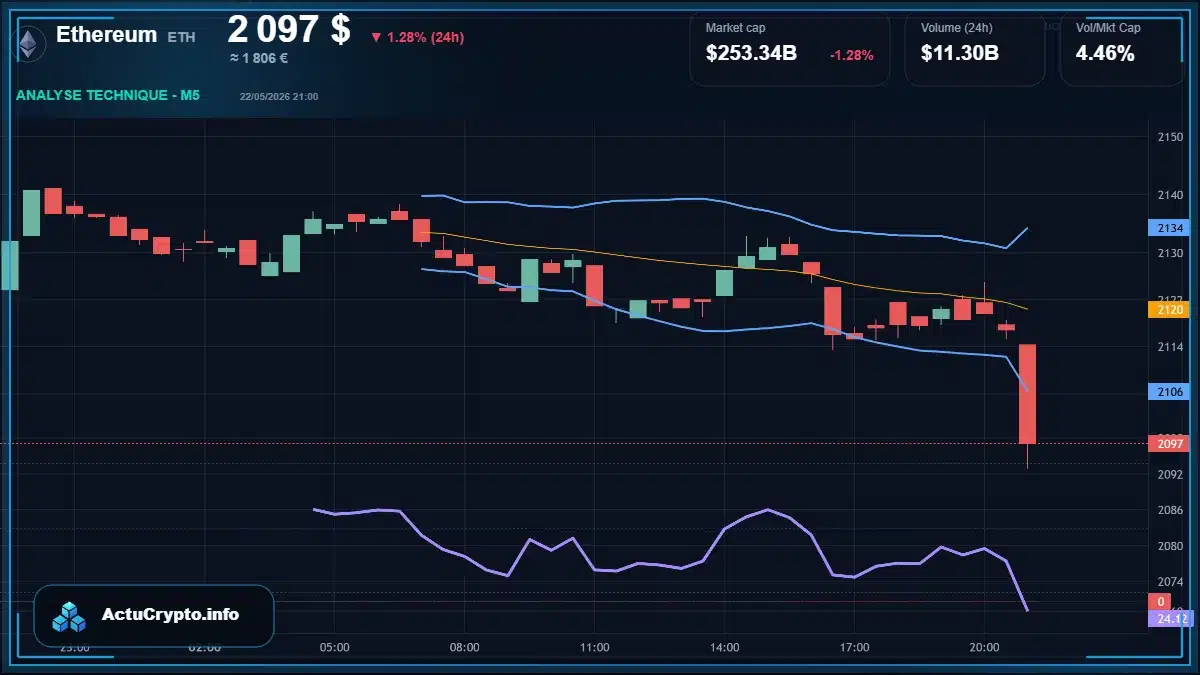The width and height of the screenshot is (1200, 675).
Task: Click the ETH ticker symbol
Action: click(x=181, y=37)
